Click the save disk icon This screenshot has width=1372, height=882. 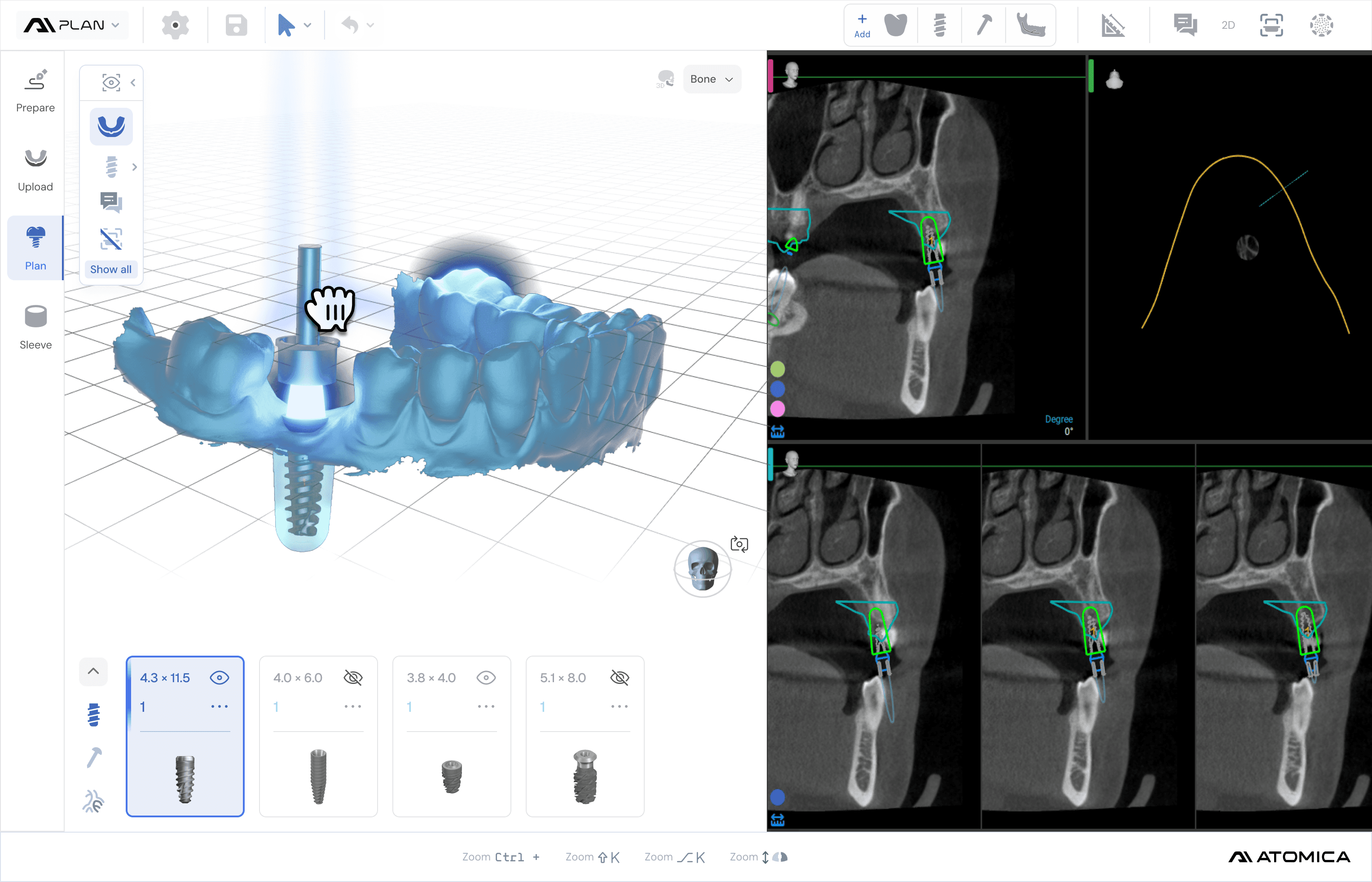tap(236, 25)
